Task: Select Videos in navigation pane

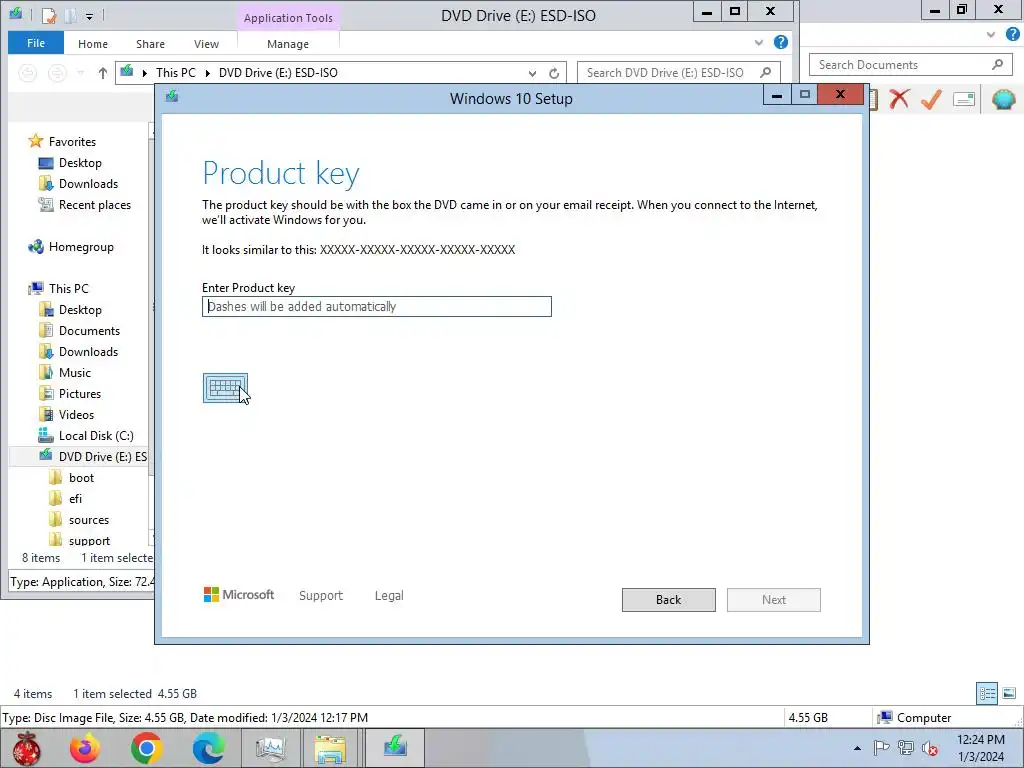Action: (x=76, y=414)
